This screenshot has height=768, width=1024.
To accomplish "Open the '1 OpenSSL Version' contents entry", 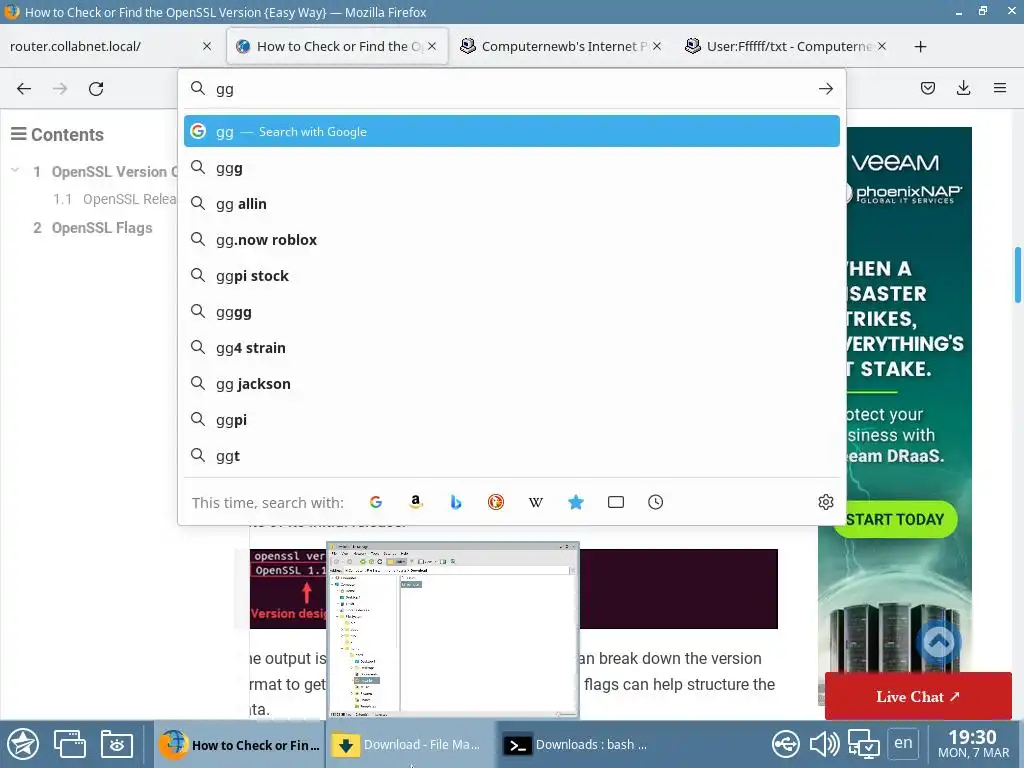I will [104, 172].
